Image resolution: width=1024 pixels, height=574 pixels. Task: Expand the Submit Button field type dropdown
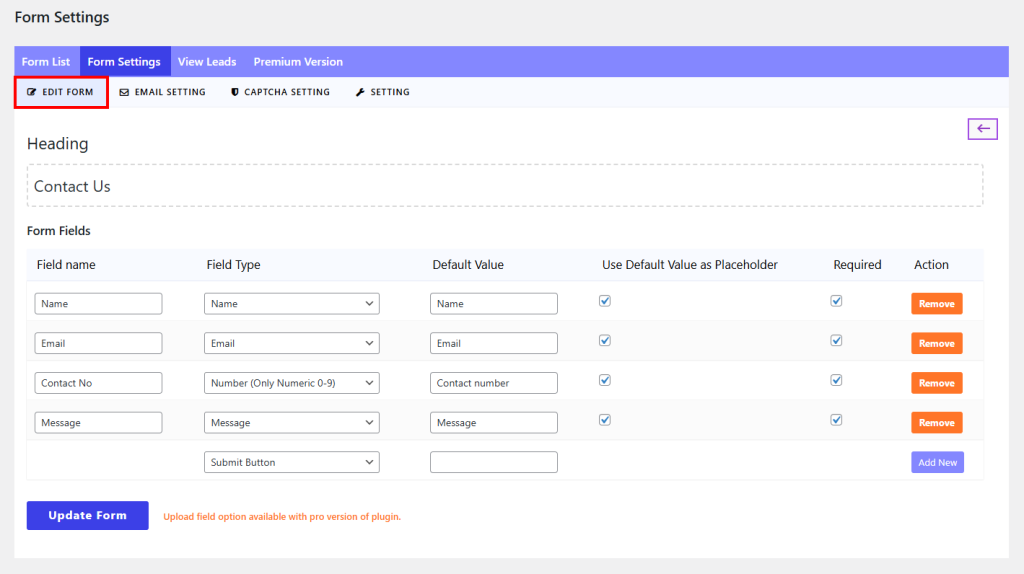click(x=291, y=462)
